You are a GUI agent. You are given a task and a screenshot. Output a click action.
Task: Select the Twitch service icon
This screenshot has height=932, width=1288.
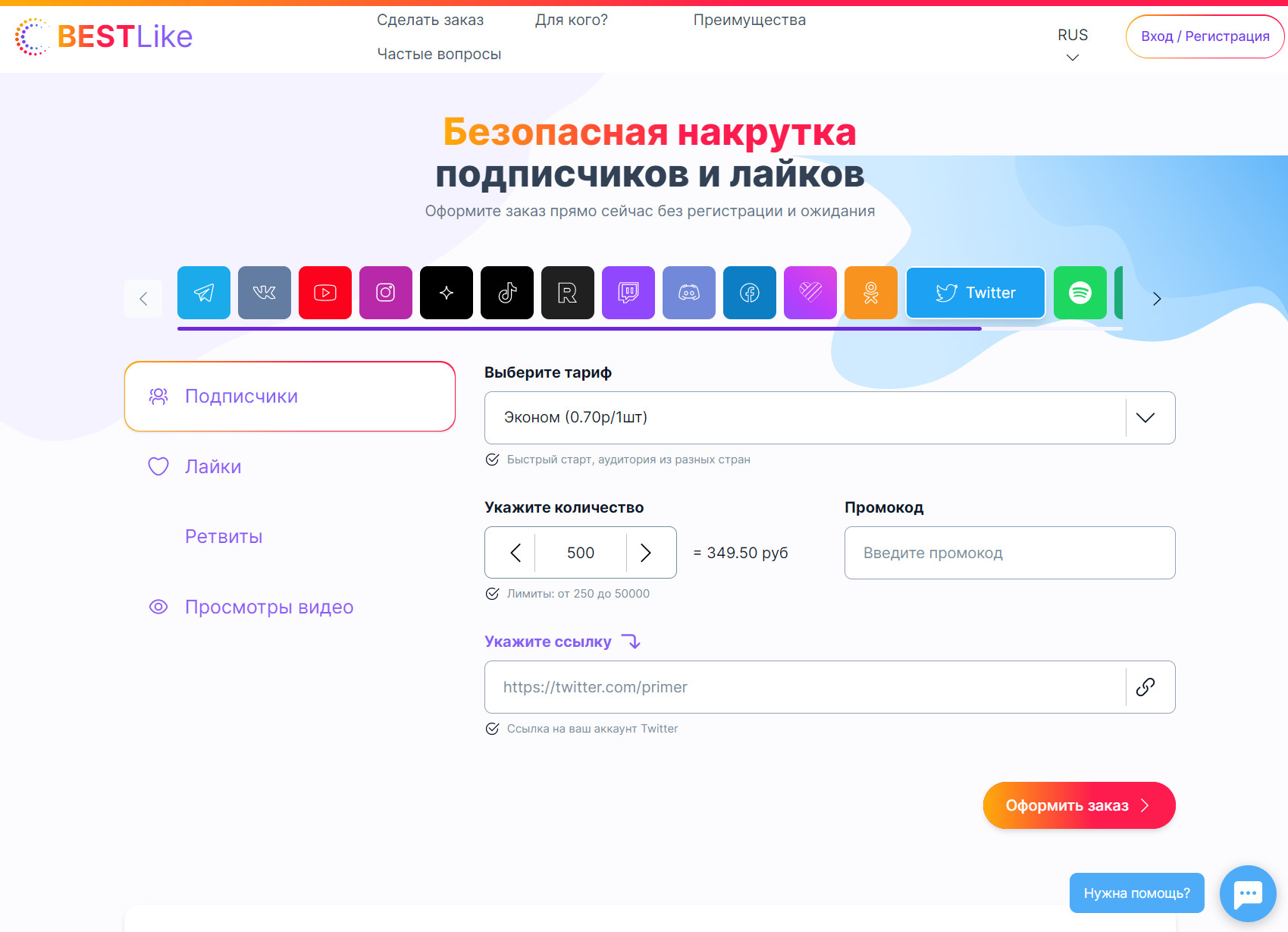(x=628, y=293)
